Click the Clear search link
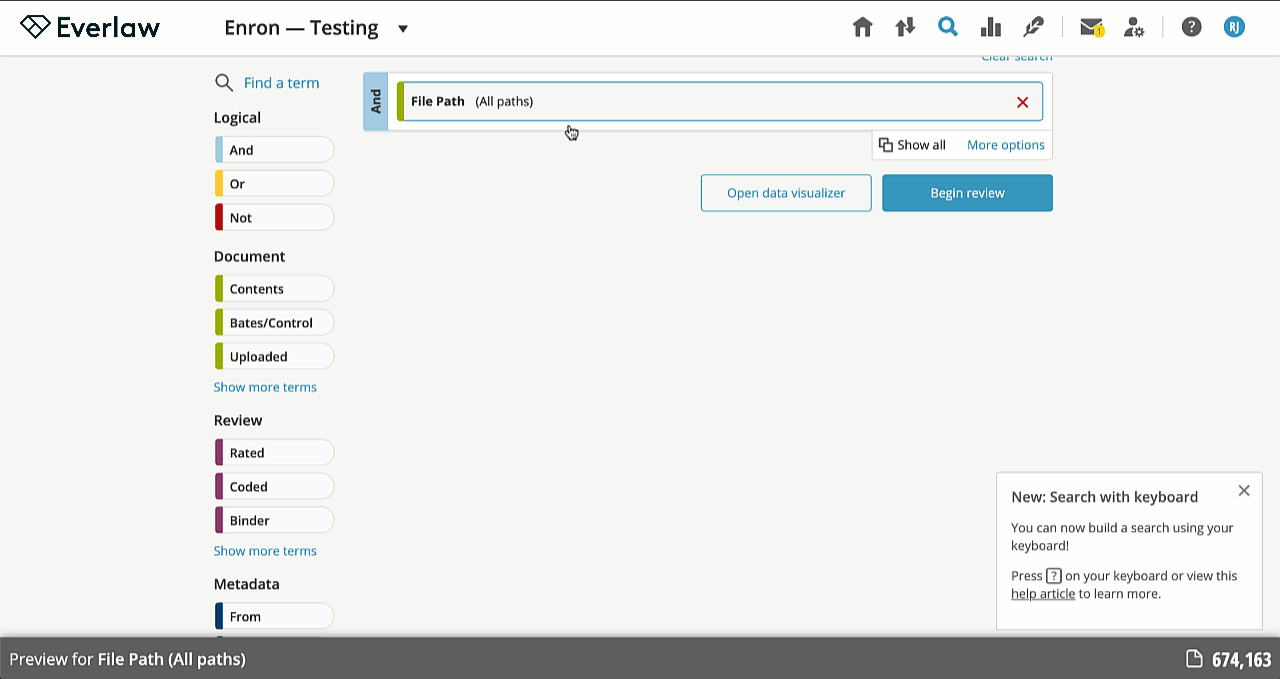 1016,59
